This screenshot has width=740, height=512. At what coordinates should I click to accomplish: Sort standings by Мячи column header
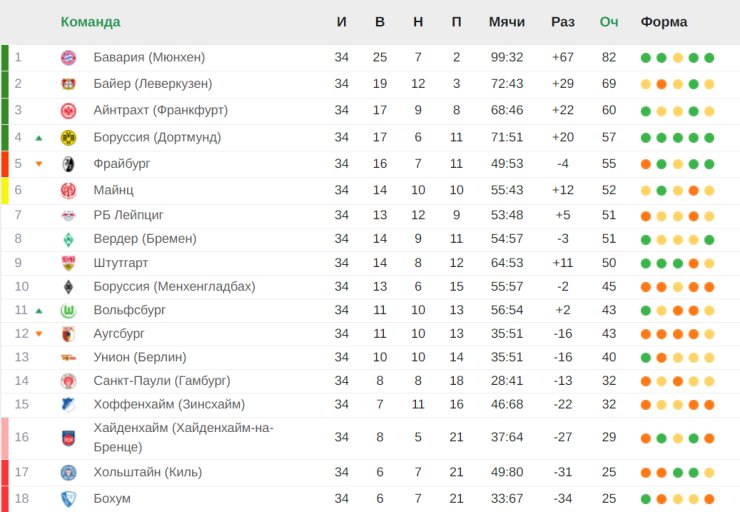(x=506, y=22)
